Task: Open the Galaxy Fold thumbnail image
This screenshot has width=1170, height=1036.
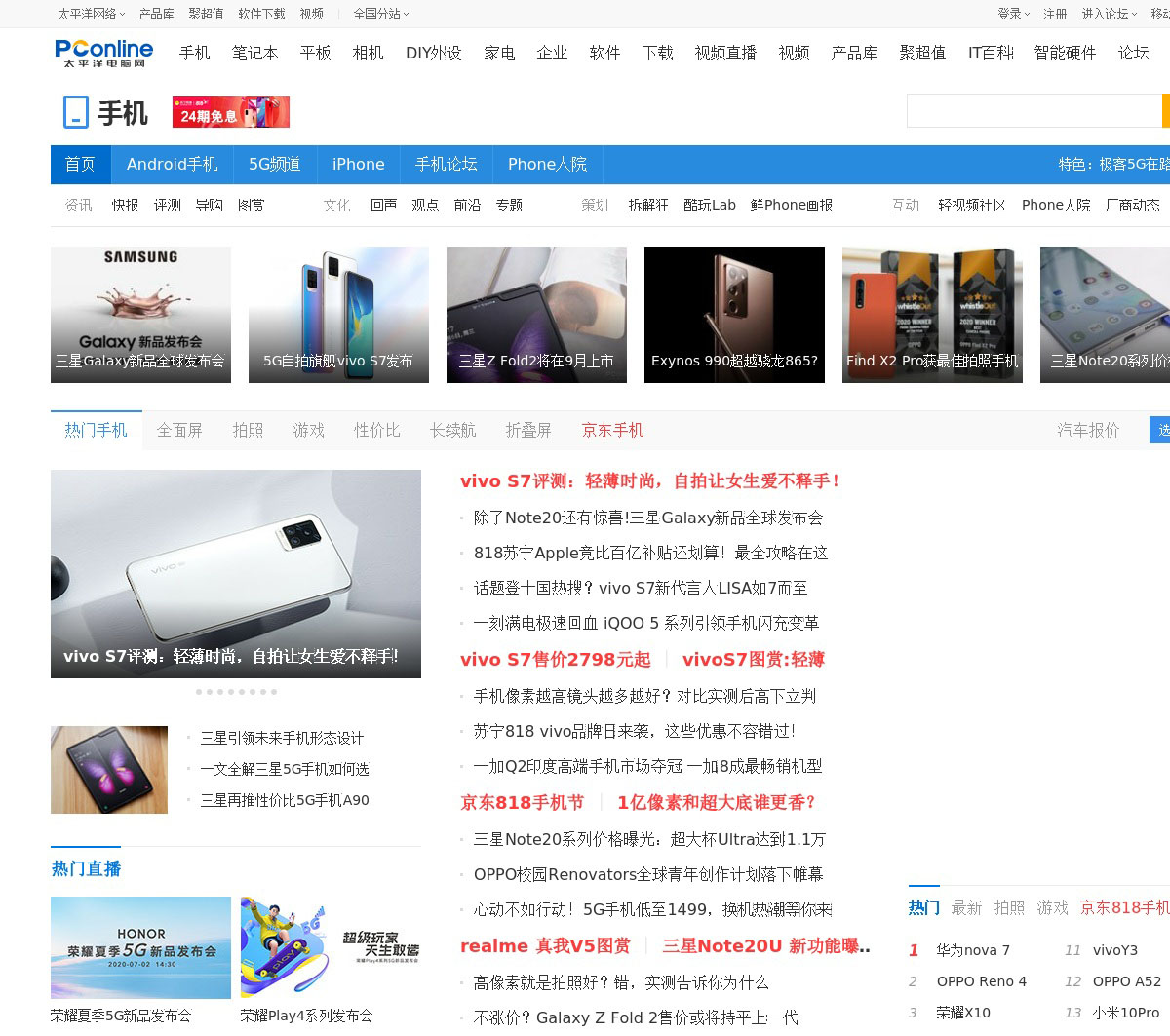Action: pos(109,770)
